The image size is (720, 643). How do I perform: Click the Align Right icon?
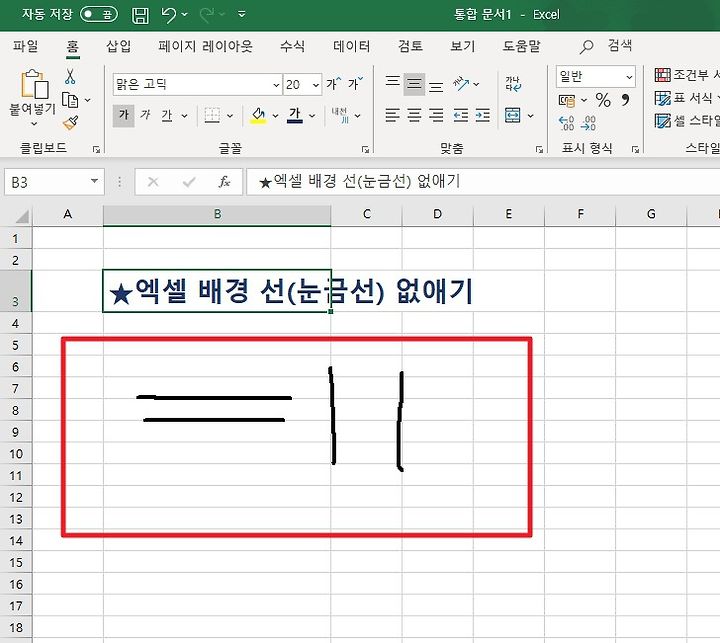pyautogui.click(x=436, y=115)
